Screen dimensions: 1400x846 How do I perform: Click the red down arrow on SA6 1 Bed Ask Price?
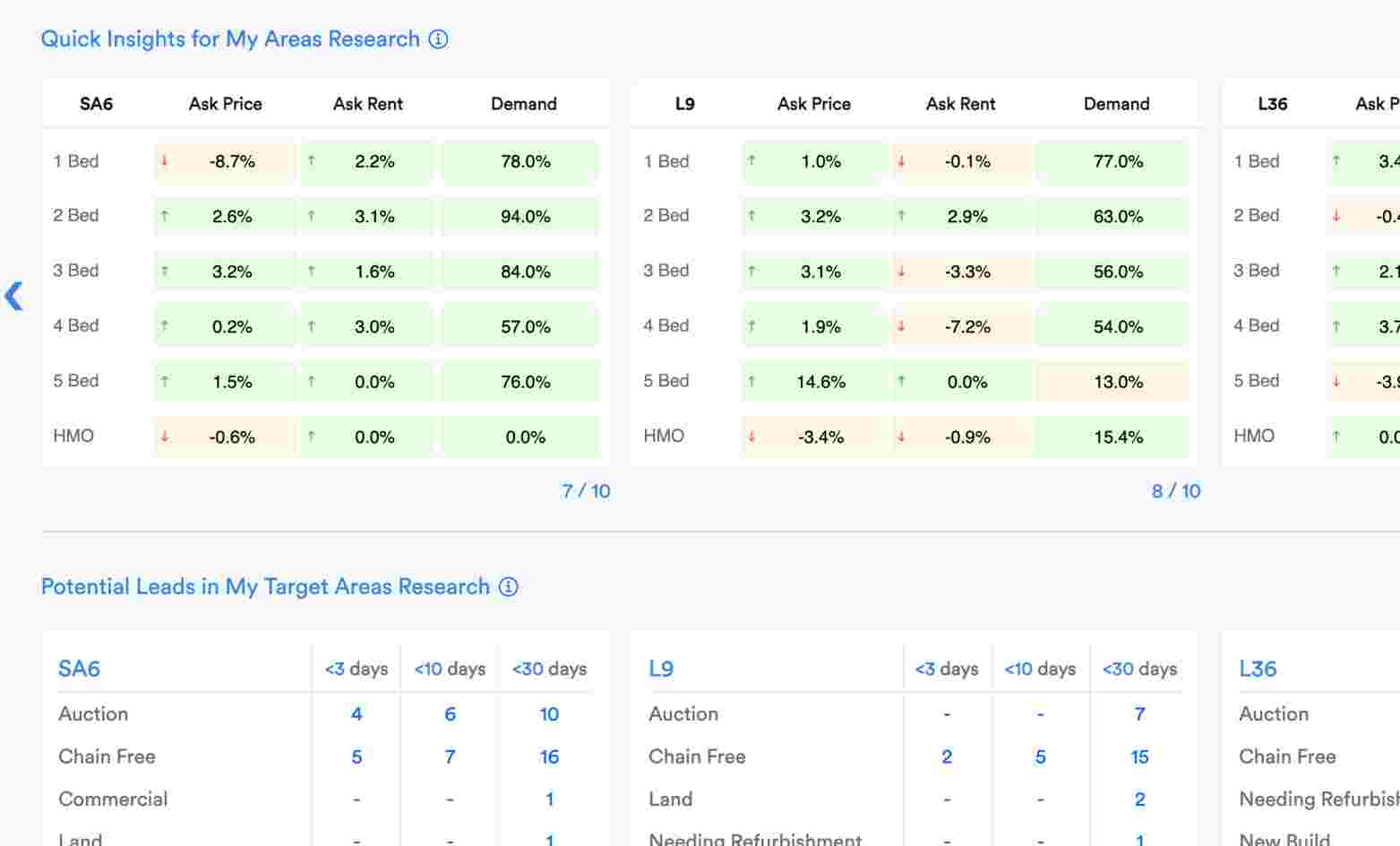click(x=165, y=162)
